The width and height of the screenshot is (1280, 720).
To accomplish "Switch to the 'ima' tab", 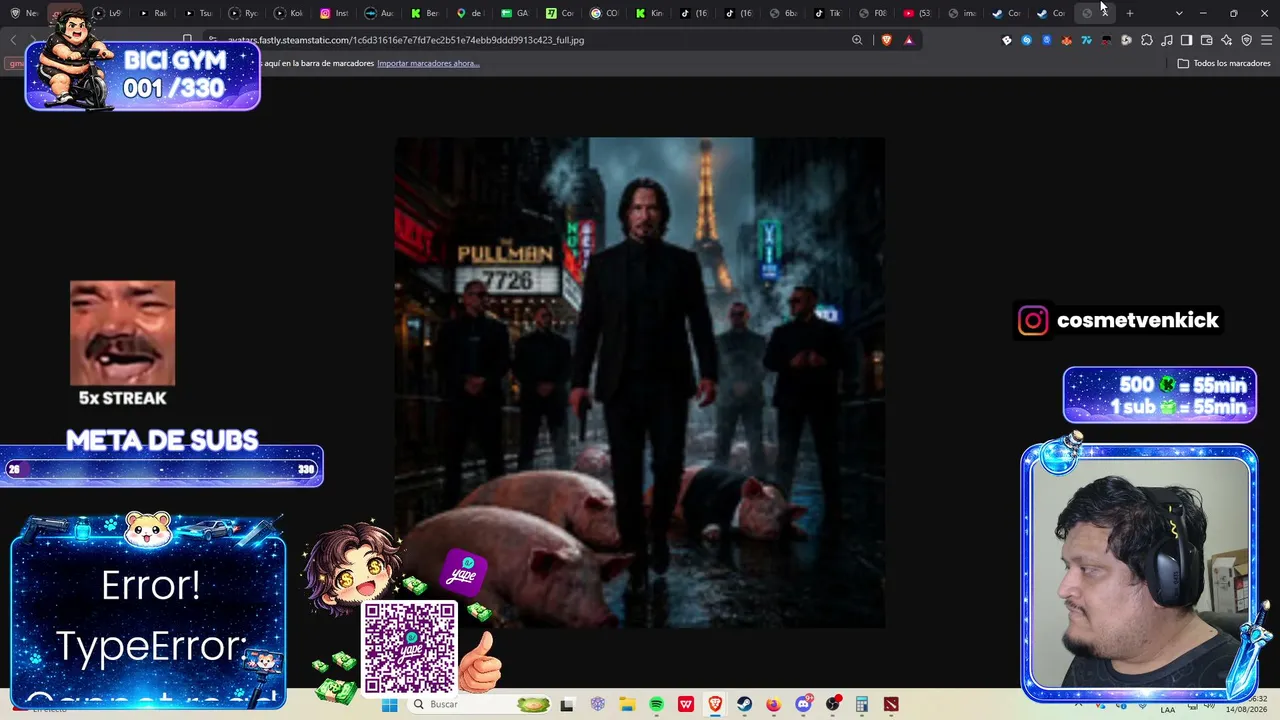I will point(962,13).
